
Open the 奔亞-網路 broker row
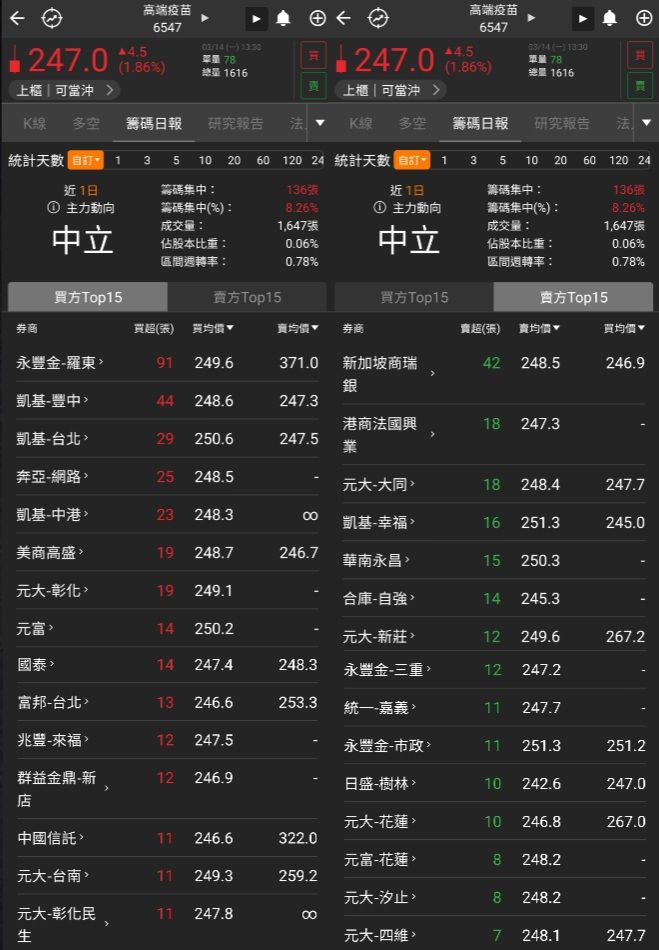click(167, 477)
